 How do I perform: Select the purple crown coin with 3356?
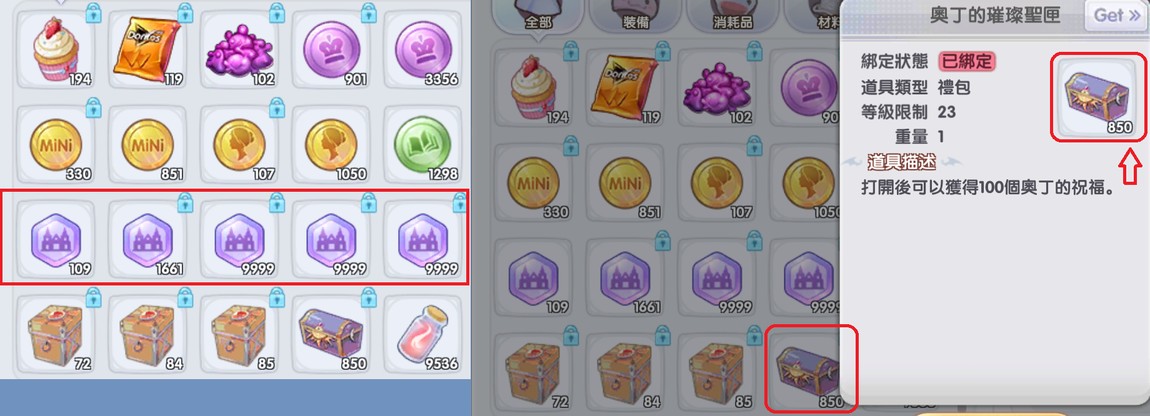pyautogui.click(x=423, y=50)
